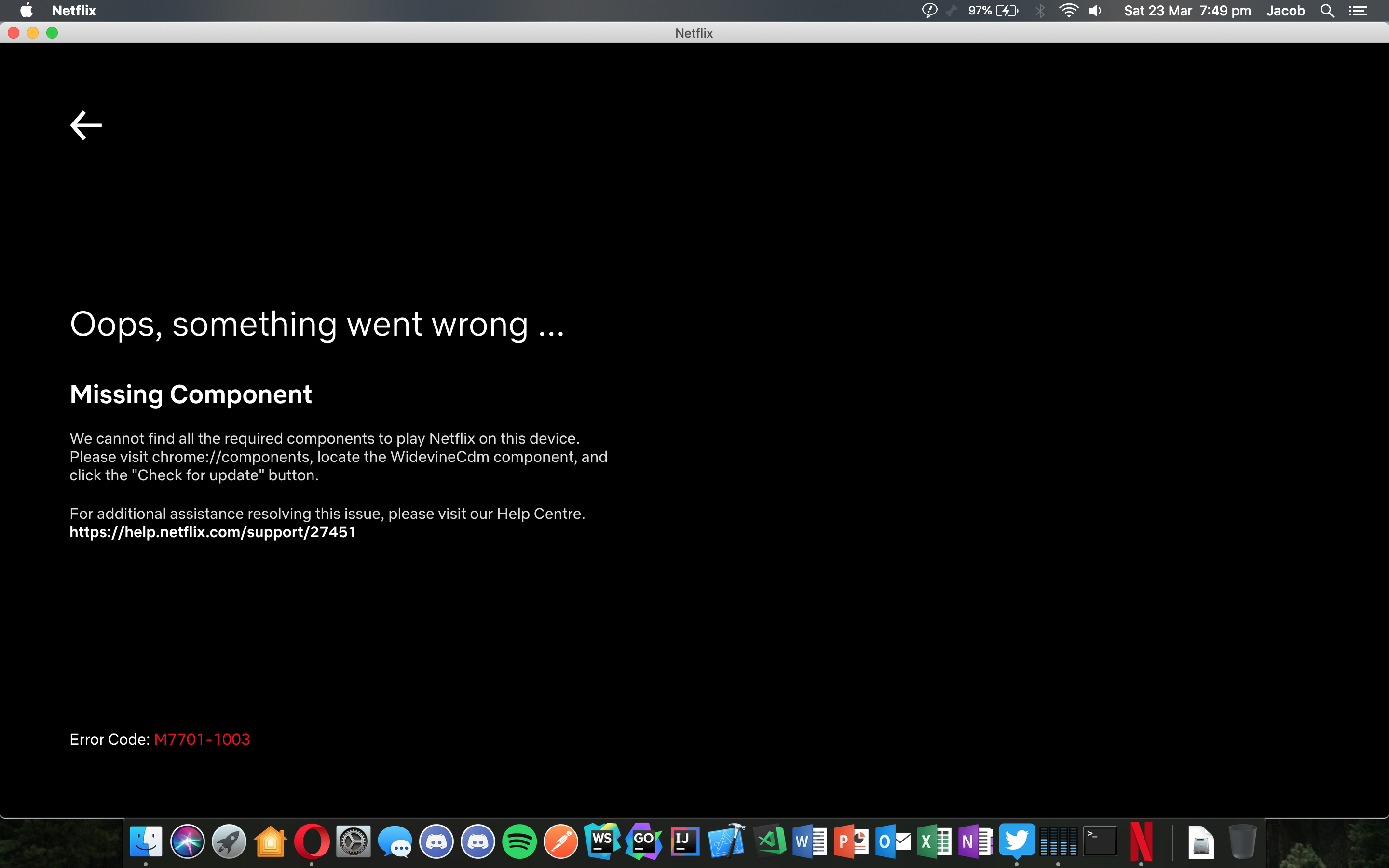Launch Opera browser from the dock
The width and height of the screenshot is (1389, 868).
(312, 841)
